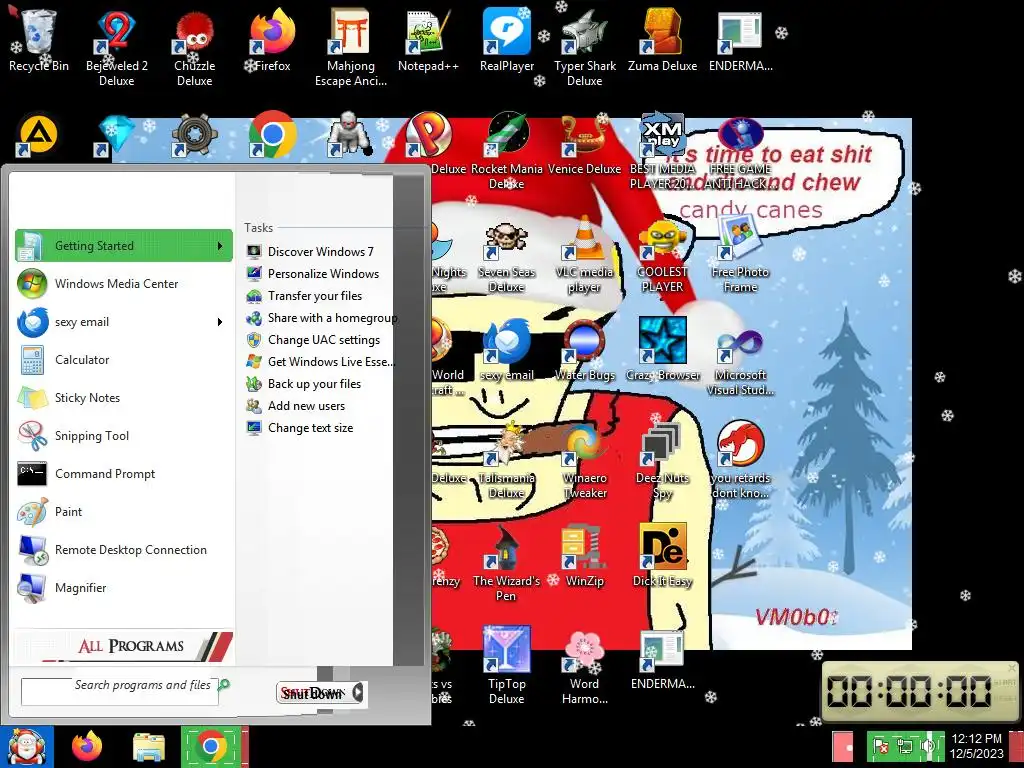Expand the Getting Started submenu arrow
Image resolution: width=1024 pixels, height=768 pixels.
coord(220,246)
